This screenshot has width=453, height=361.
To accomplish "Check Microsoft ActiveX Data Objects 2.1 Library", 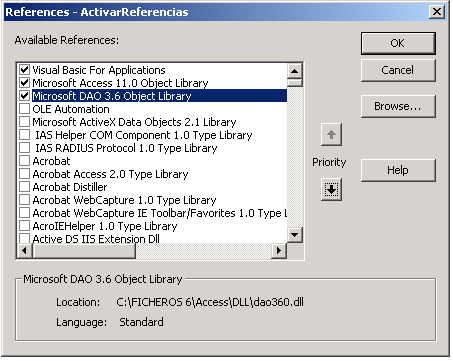I will 24,122.
